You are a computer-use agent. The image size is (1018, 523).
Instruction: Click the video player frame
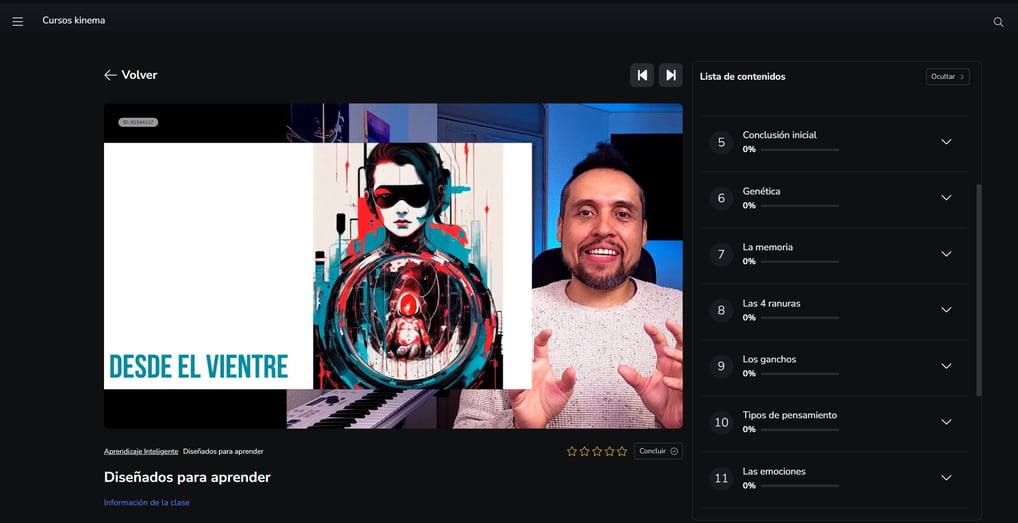click(x=393, y=266)
